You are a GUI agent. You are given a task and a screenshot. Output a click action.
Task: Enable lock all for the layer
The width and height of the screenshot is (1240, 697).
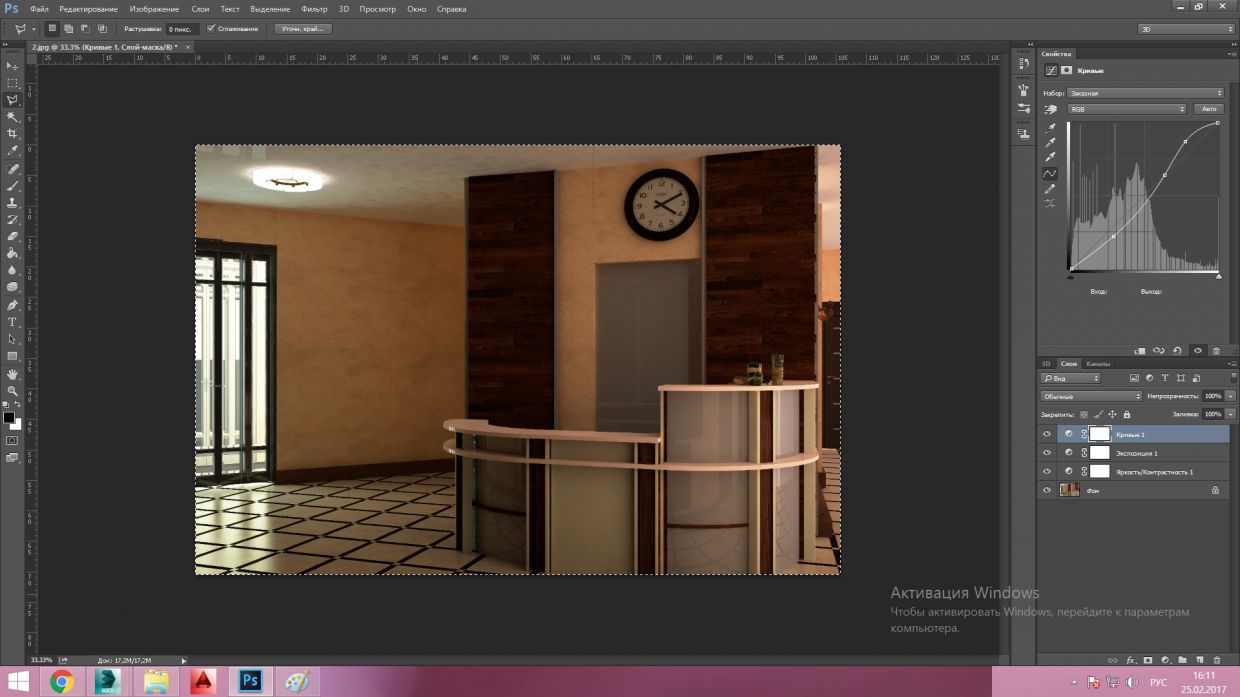click(1127, 414)
